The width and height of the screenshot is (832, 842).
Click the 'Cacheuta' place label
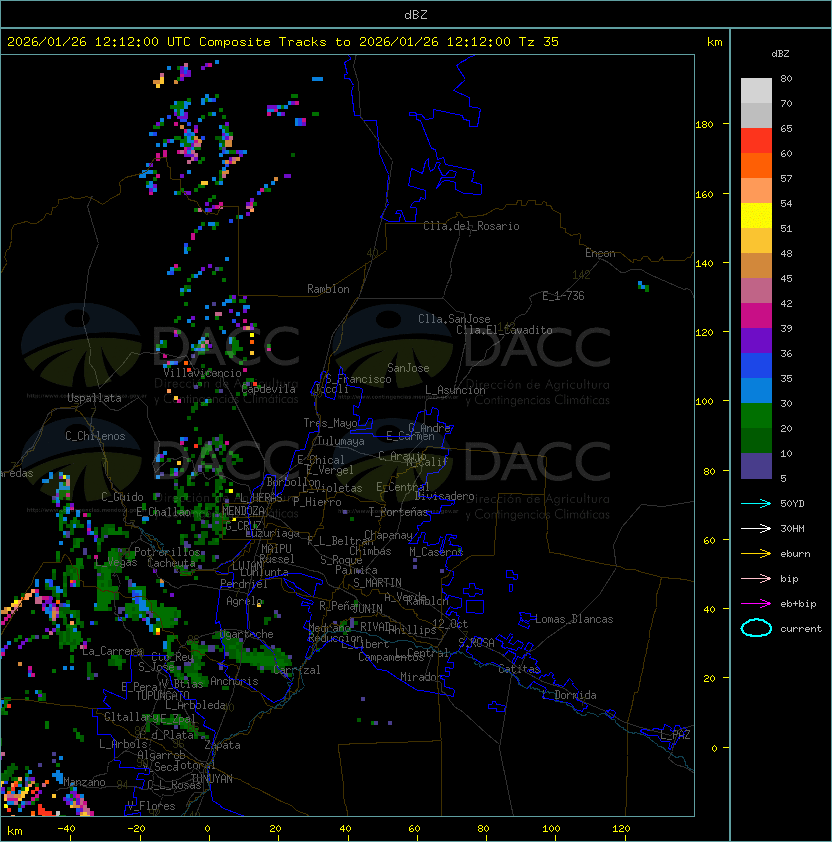click(171, 563)
